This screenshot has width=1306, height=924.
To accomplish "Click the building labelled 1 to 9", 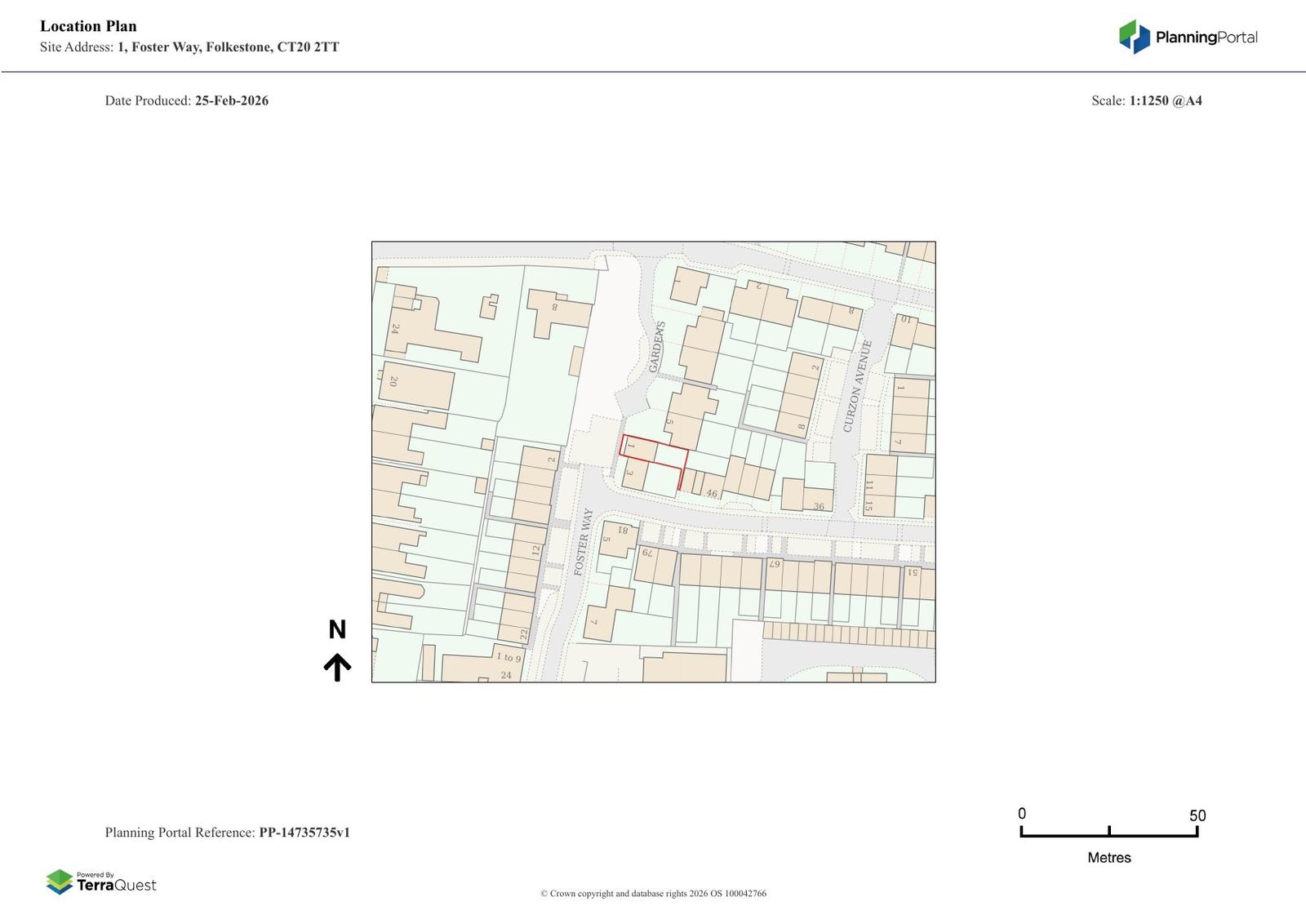I will coord(508,657).
